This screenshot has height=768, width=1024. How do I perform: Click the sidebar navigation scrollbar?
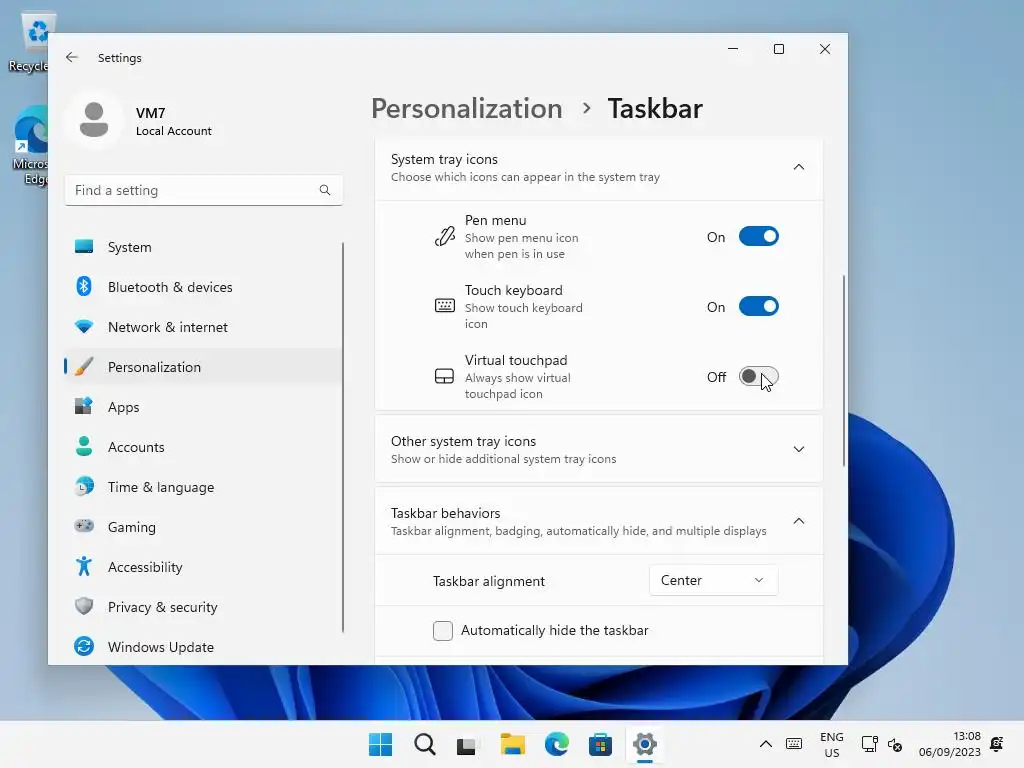(x=342, y=437)
